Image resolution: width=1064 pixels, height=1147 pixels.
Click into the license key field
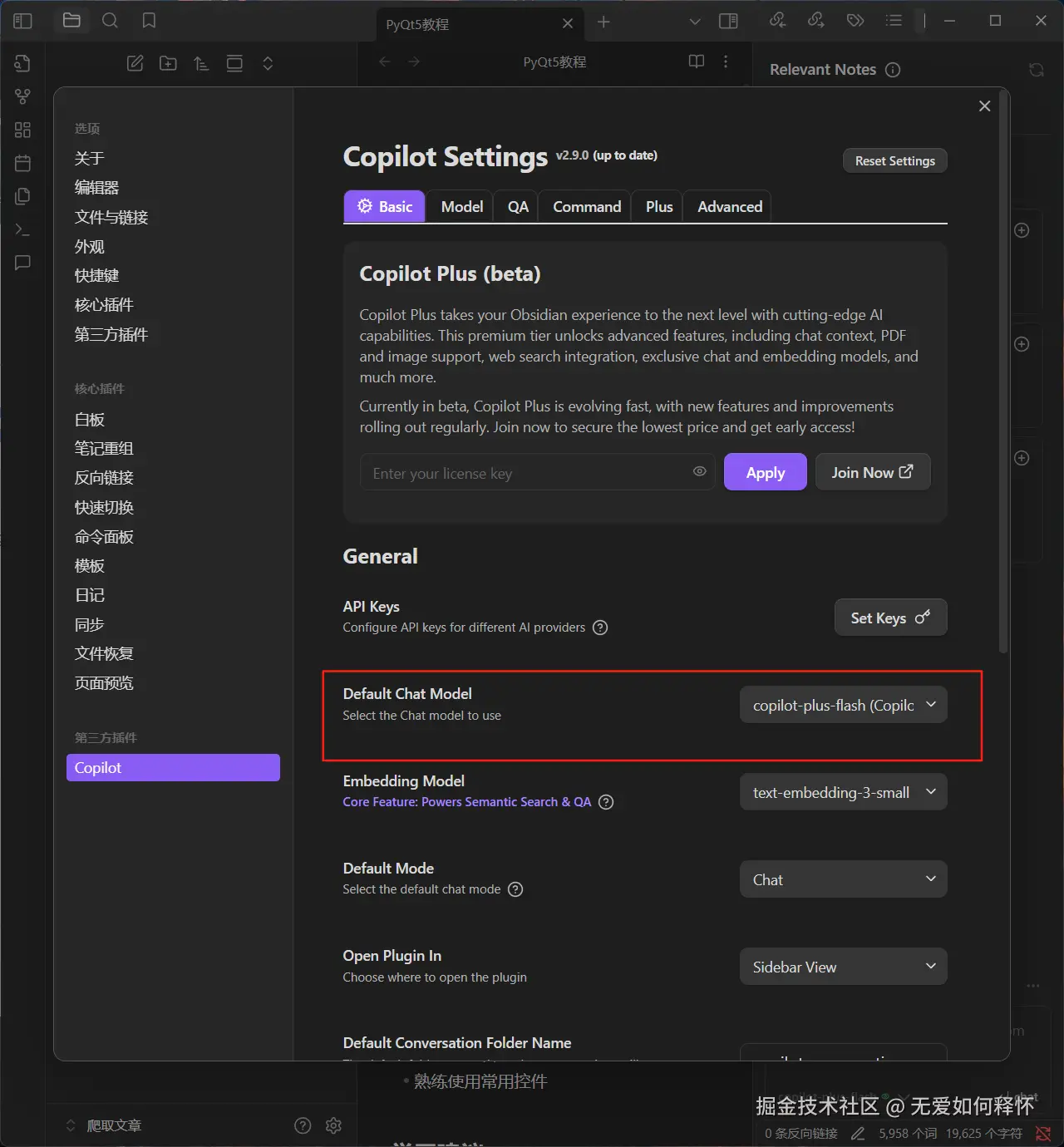pos(537,472)
